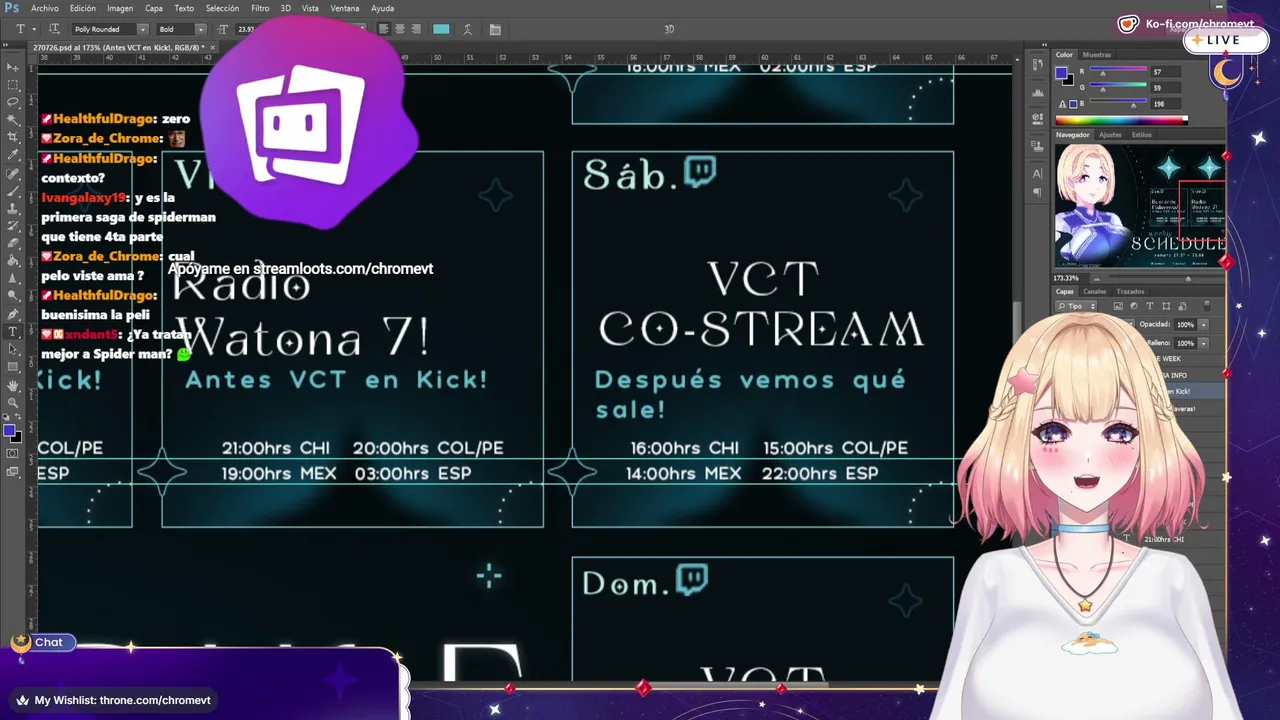Toggle smart object layer filter
The width and height of the screenshot is (1280, 720).
(x=1182, y=306)
